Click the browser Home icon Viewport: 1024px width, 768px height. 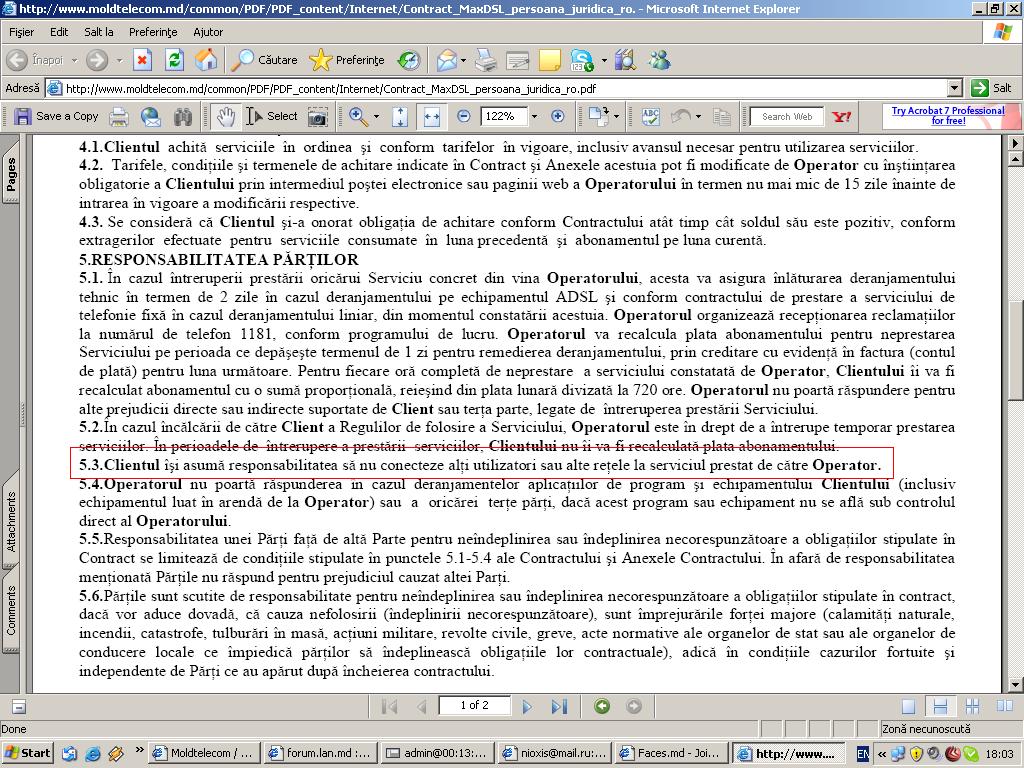[206, 60]
